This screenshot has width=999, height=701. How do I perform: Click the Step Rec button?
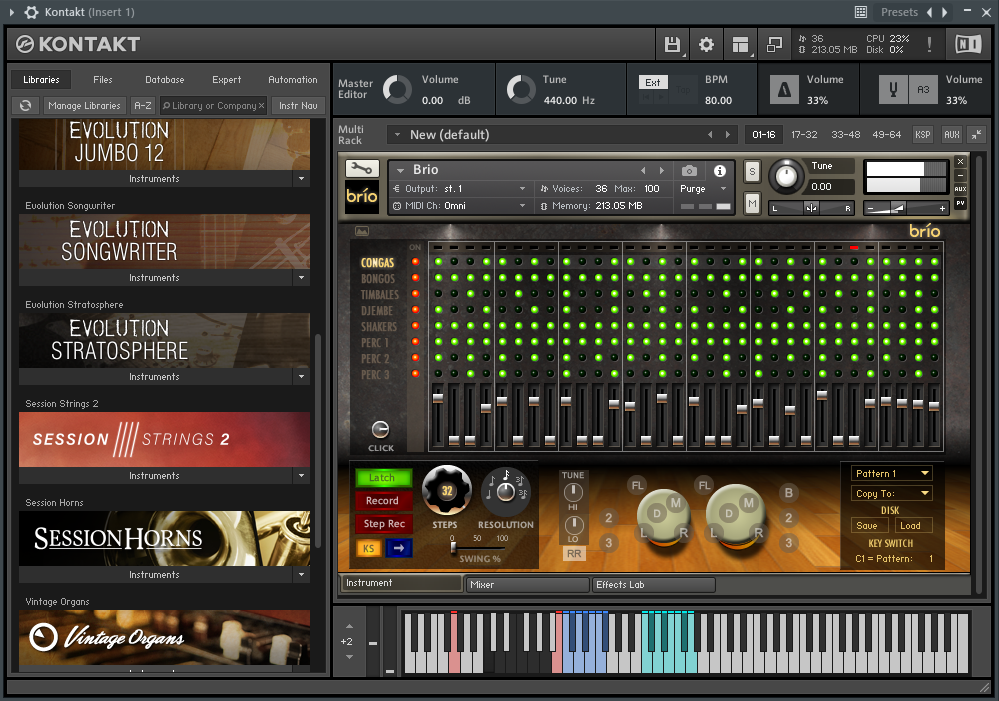[384, 524]
